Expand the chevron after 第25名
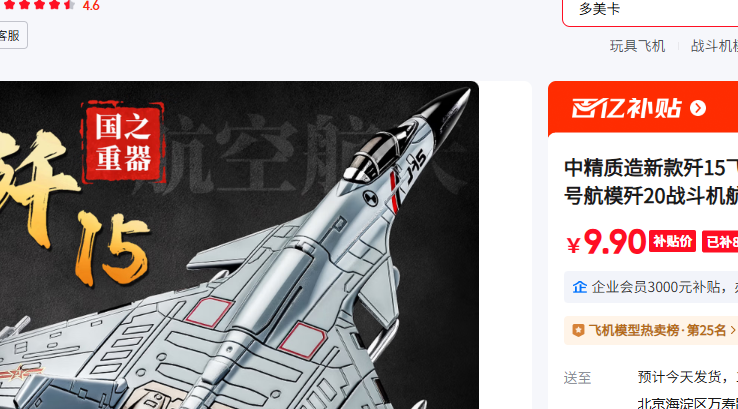The height and width of the screenshot is (409, 738). click(x=733, y=330)
